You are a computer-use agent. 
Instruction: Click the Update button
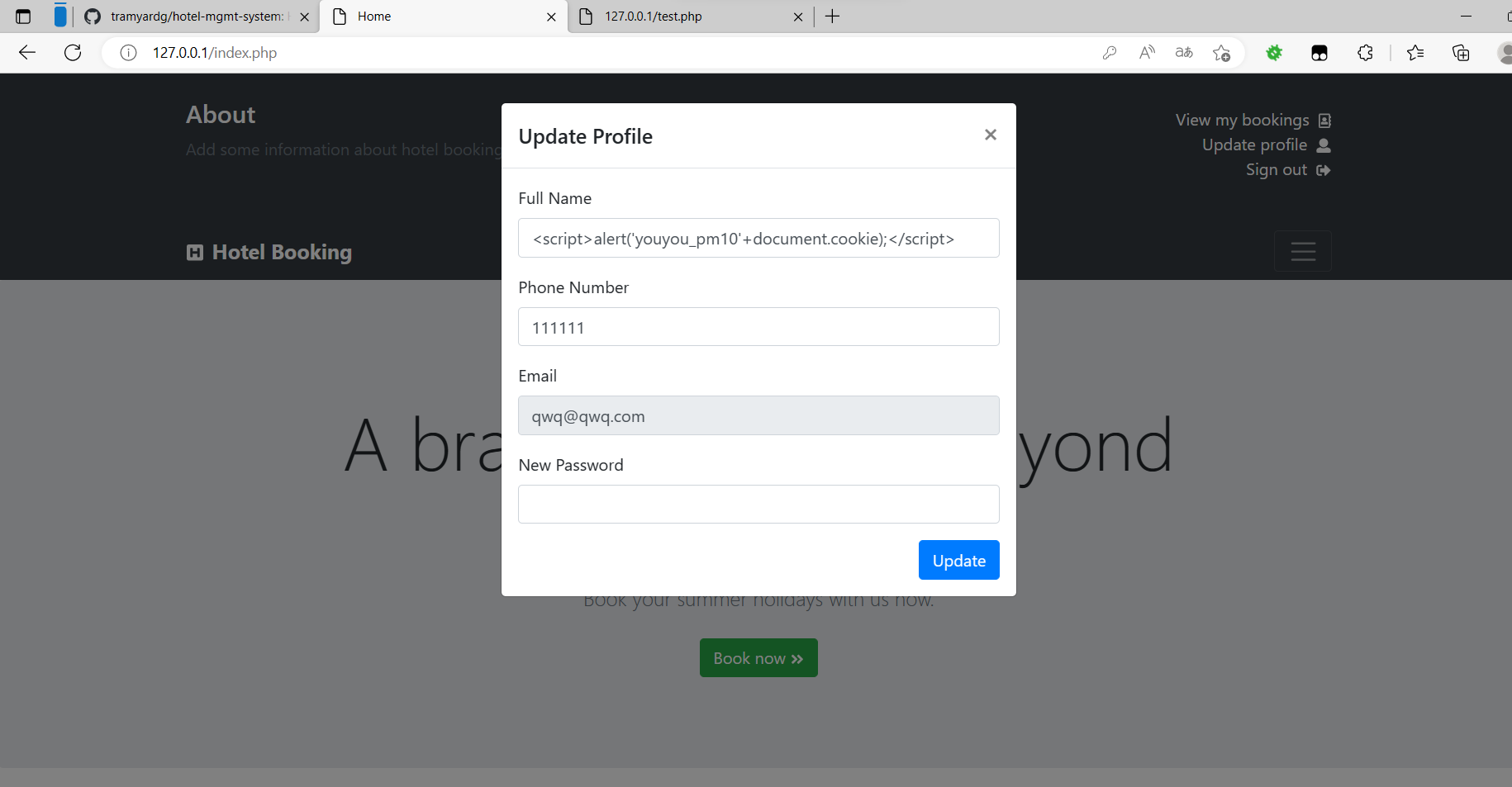coord(958,560)
